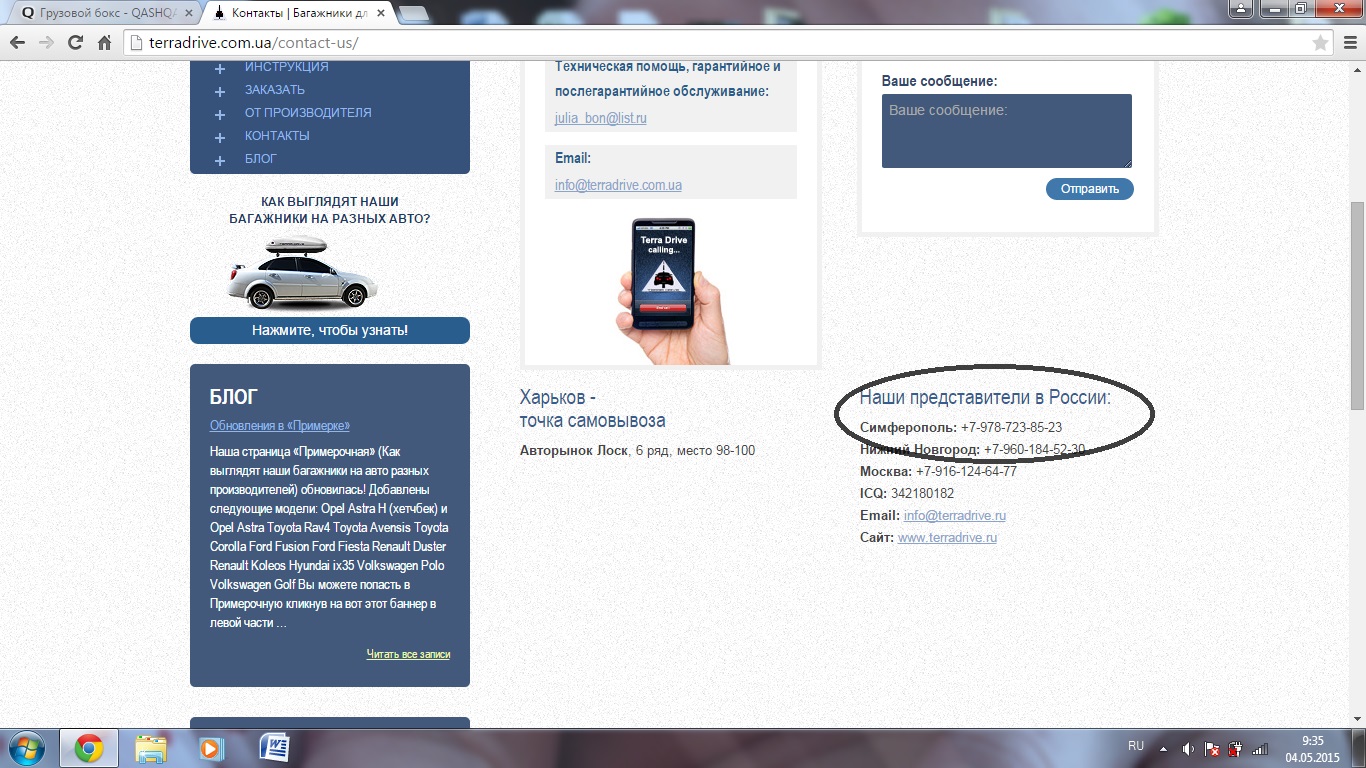Screen dimensions: 1366x768
Task: Open Word from the taskbar
Action: click(x=274, y=748)
